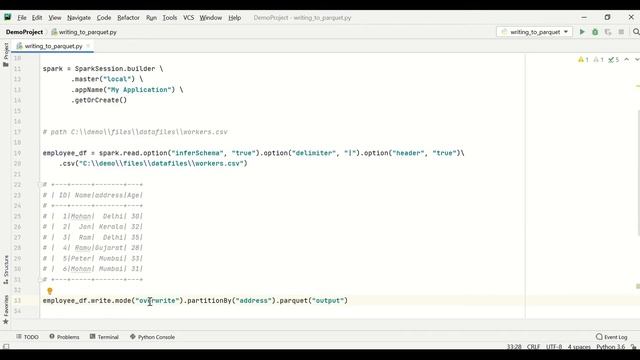
Task: Open the Project tool window
Action: click(x=6, y=55)
